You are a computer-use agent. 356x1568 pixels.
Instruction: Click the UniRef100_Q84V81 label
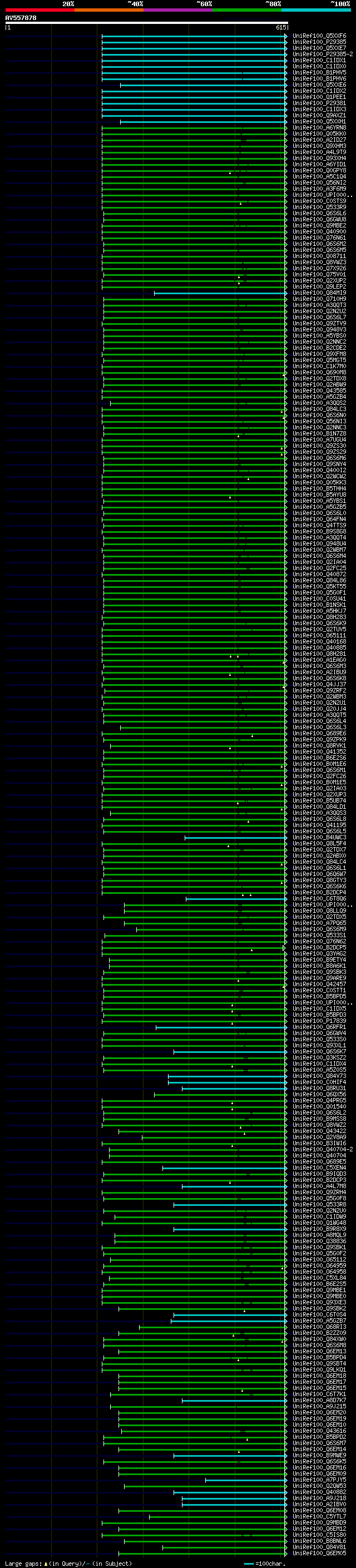[x=319, y=1547]
